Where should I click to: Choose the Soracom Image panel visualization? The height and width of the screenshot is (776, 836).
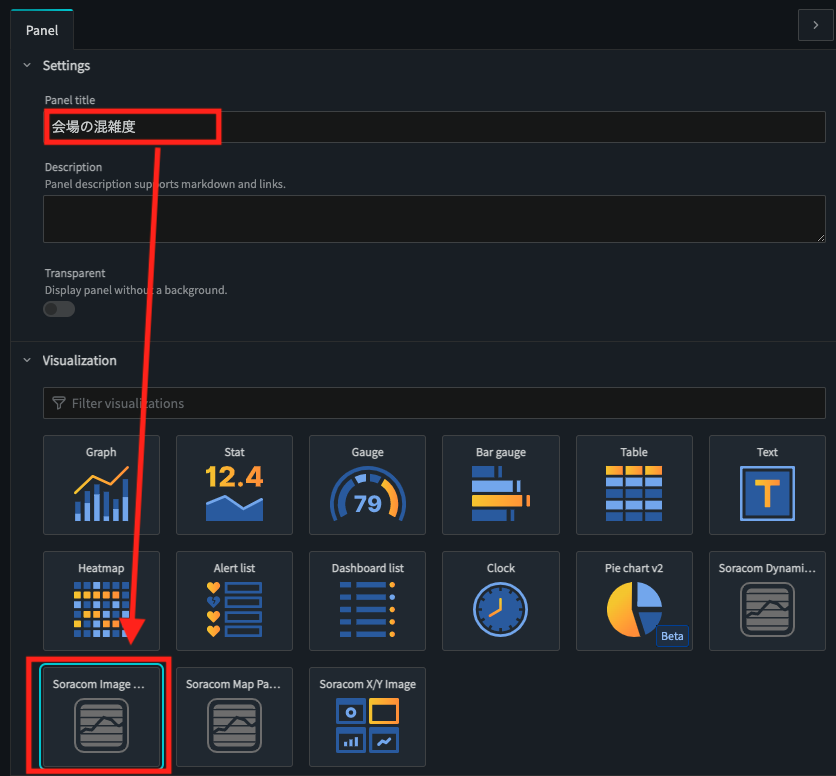pos(101,717)
